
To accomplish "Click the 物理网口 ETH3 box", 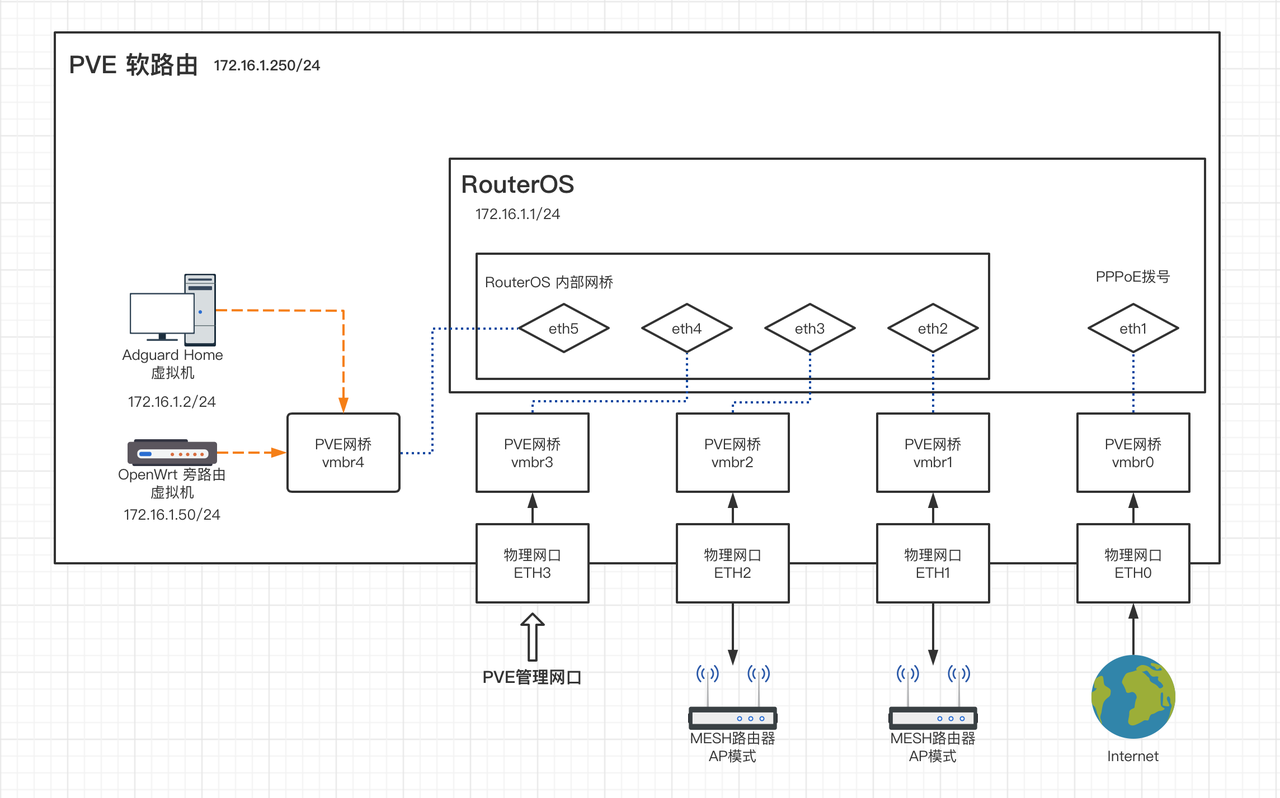I will 532,563.
